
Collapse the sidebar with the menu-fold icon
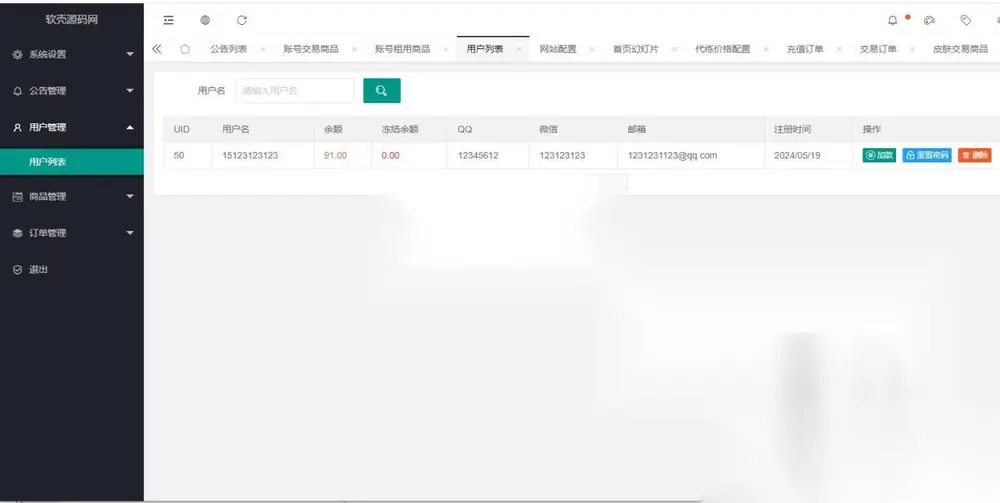coord(168,20)
